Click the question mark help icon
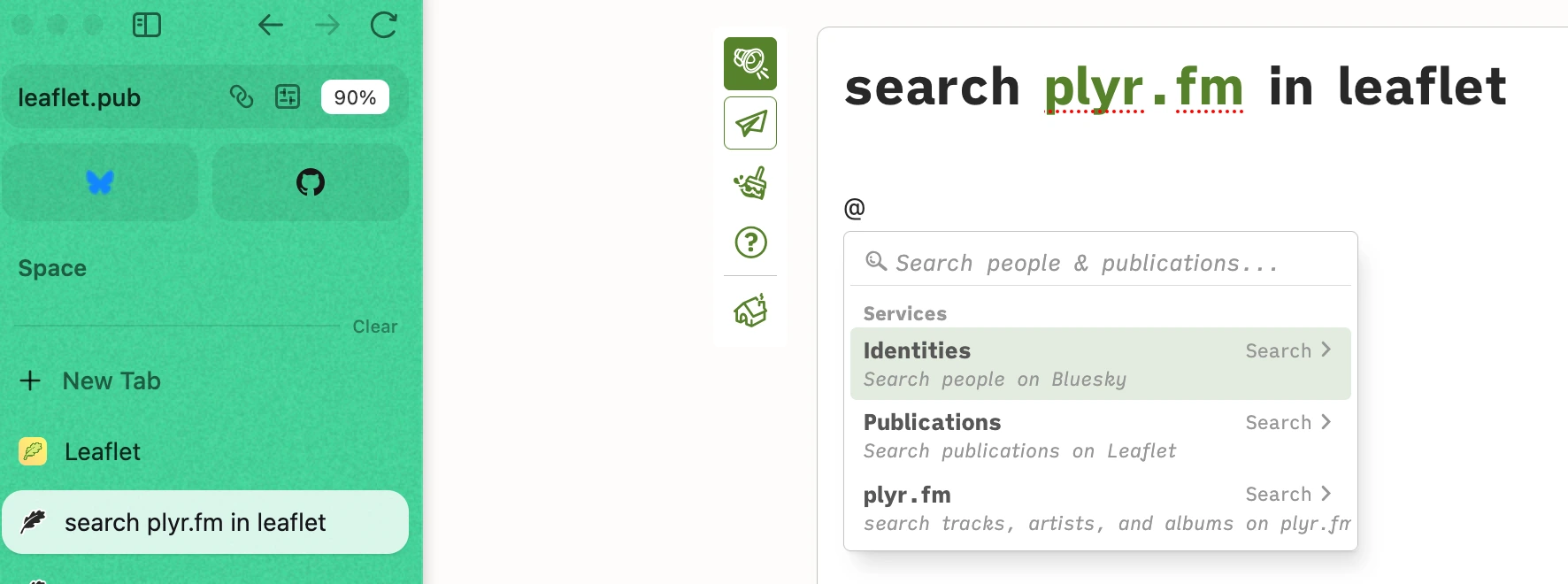Viewport: 1568px width, 584px height. 750,242
